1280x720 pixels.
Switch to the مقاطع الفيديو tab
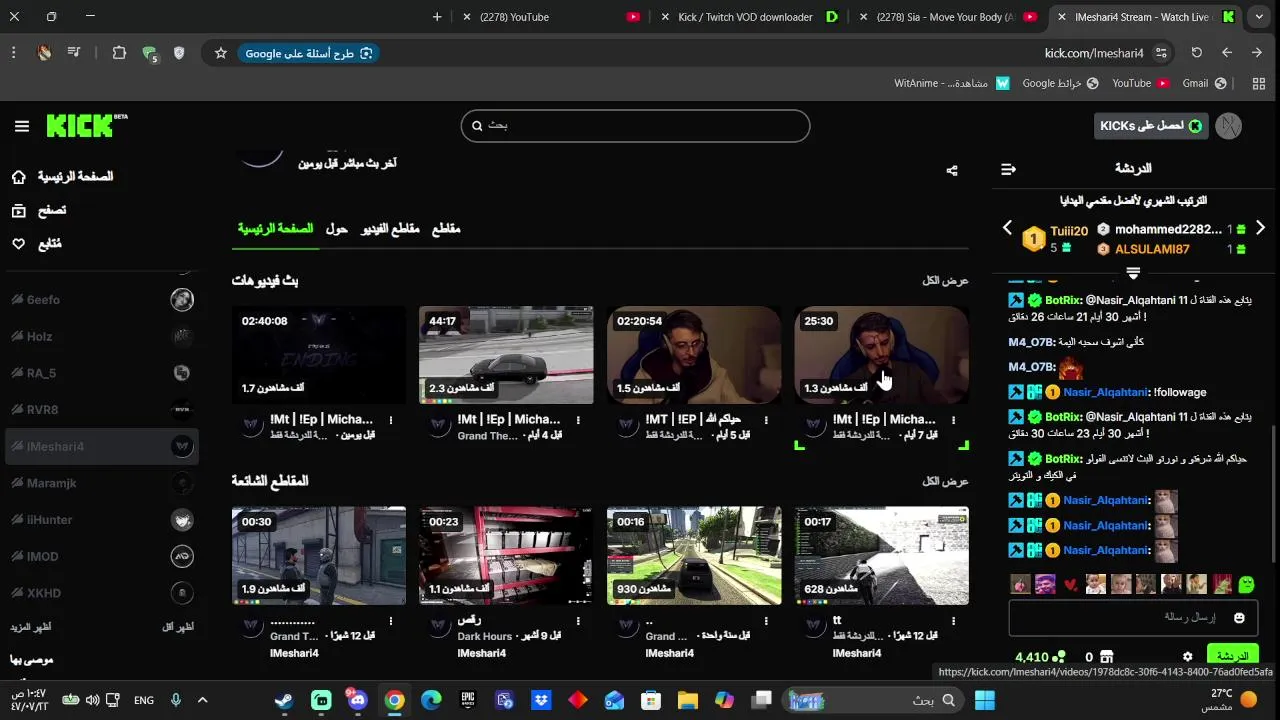pos(390,229)
